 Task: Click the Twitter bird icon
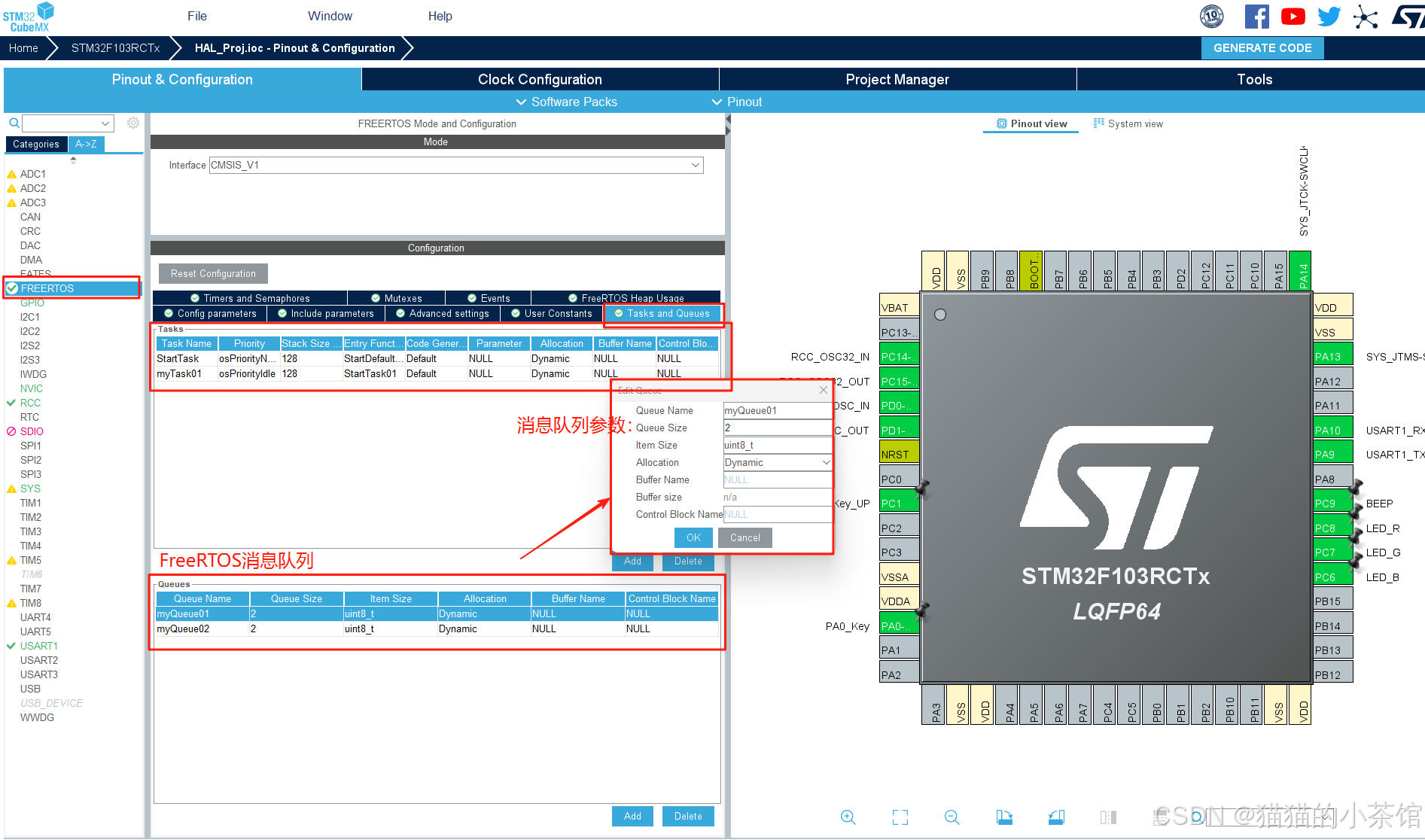1329,16
